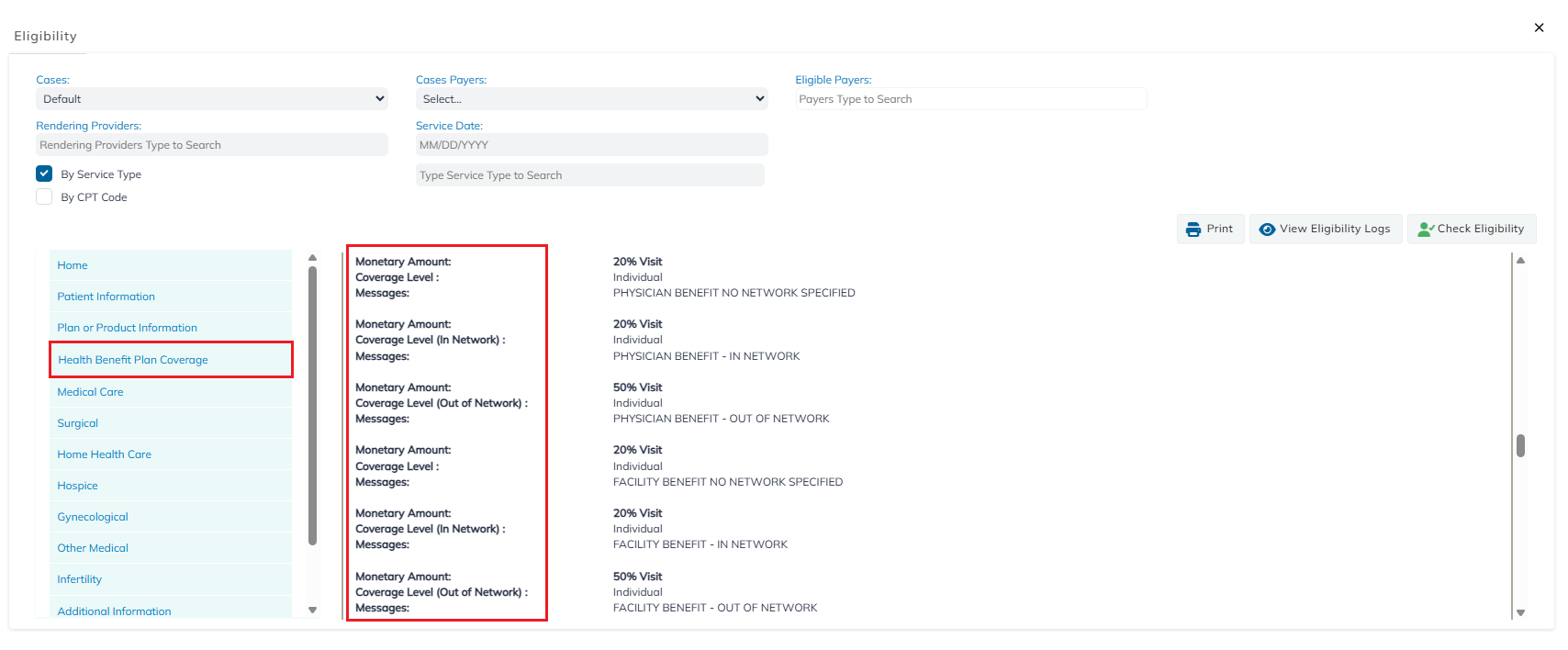
Task: Focus the Eligible Payers search field
Action: coord(971,99)
